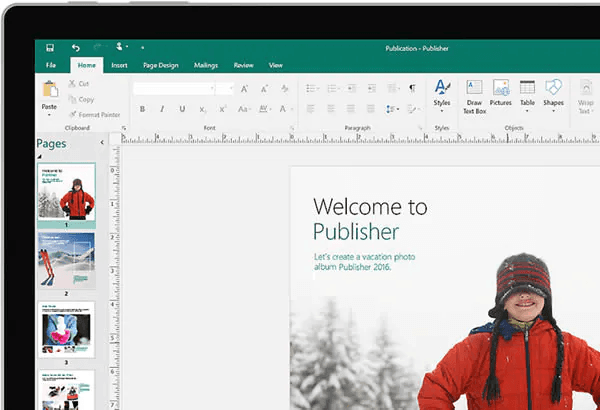
Task: Open the File tab
Action: (x=51, y=65)
